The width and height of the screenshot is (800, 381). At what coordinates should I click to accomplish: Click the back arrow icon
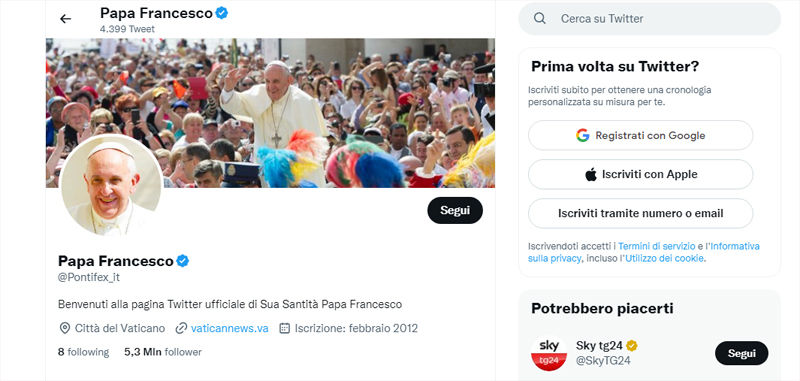(65, 19)
